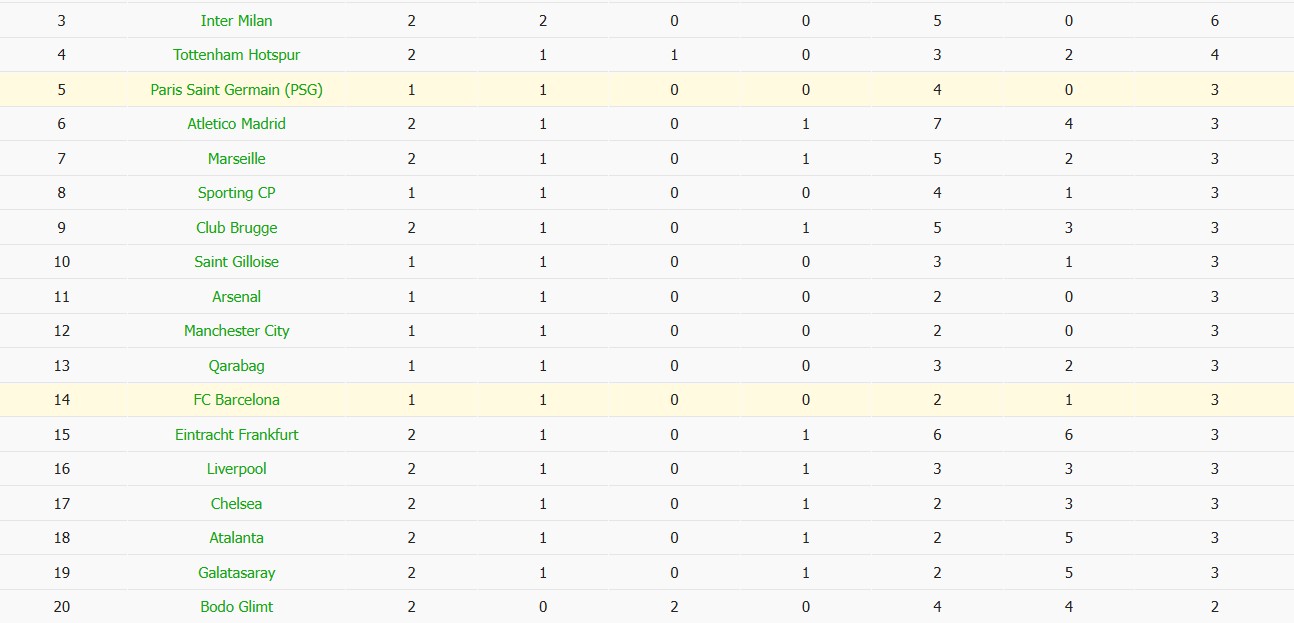Open the Arsenal team link
Image resolution: width=1294 pixels, height=623 pixels.
[x=236, y=296]
